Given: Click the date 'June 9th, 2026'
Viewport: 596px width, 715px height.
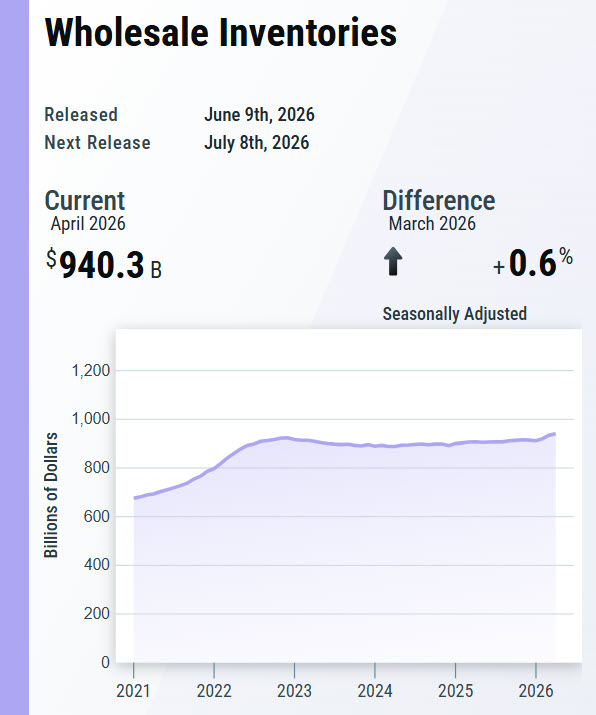Looking at the screenshot, I should 259,114.
